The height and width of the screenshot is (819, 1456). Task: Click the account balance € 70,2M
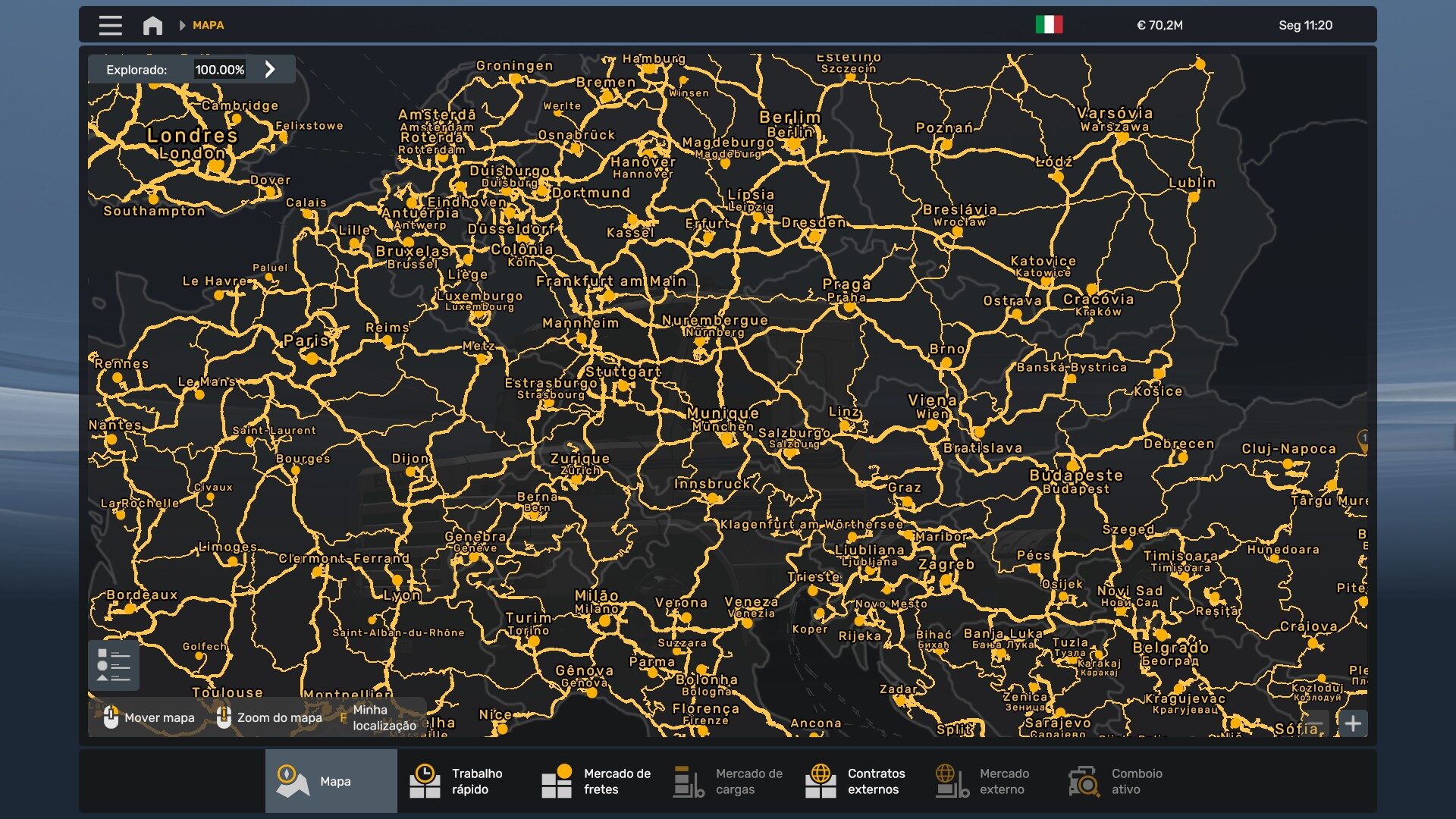tap(1159, 25)
